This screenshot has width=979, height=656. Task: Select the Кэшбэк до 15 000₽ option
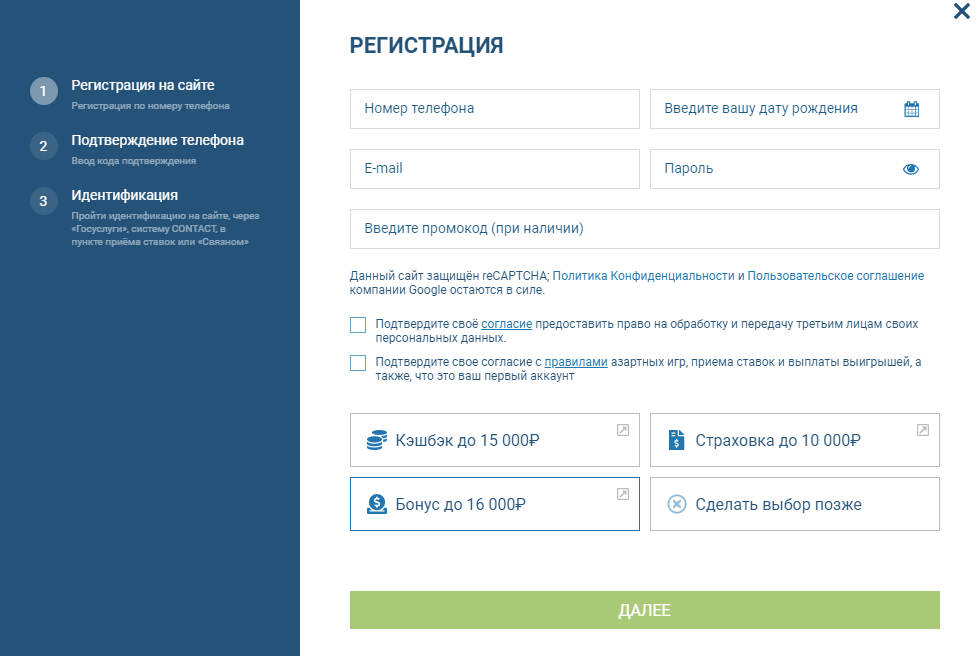point(494,440)
